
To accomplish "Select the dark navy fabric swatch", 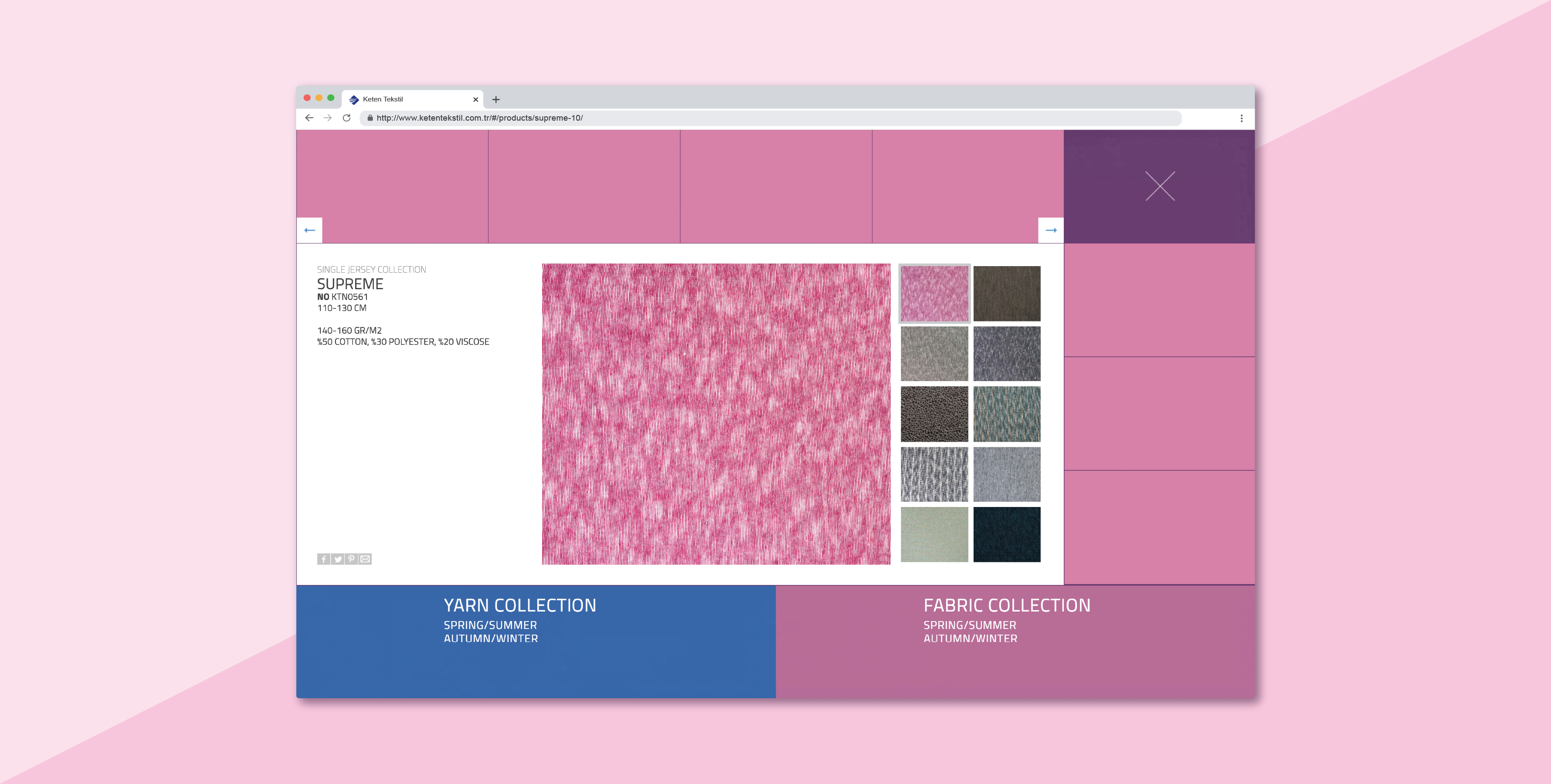I will coord(1007,534).
